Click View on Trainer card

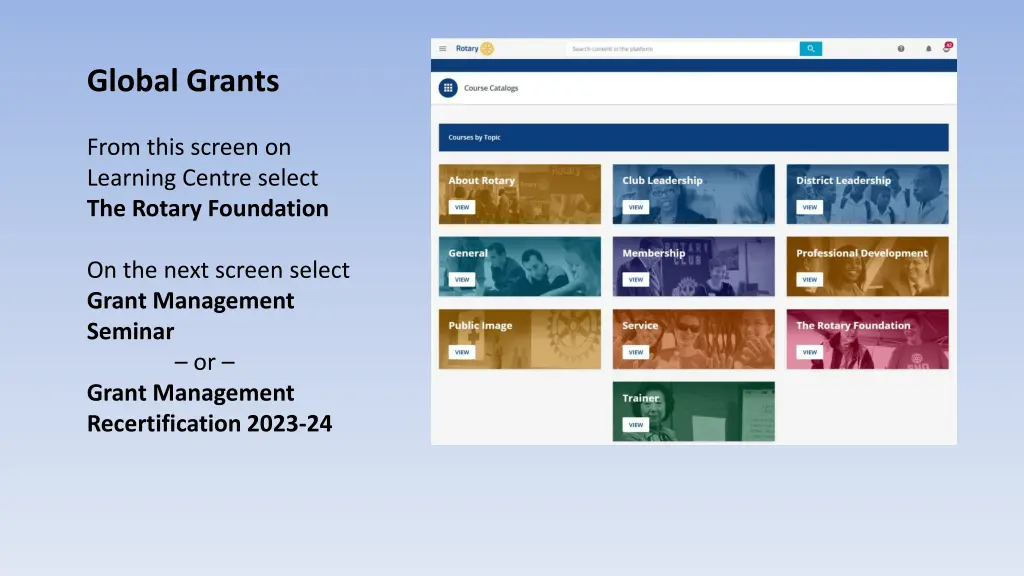(635, 424)
